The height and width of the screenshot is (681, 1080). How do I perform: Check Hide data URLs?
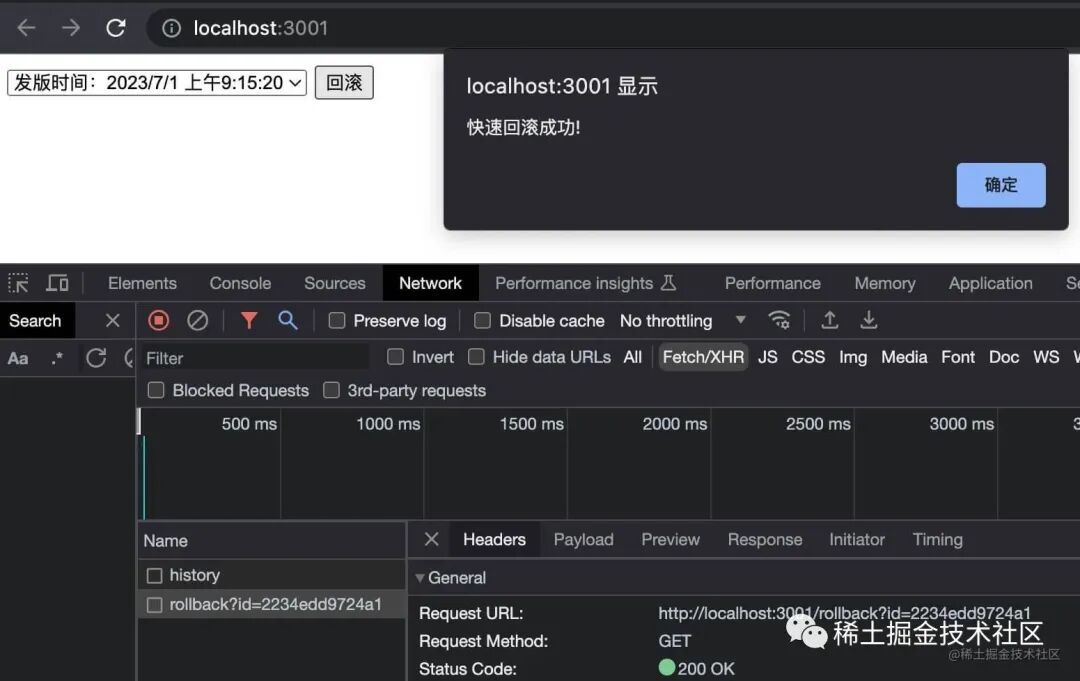pos(476,357)
